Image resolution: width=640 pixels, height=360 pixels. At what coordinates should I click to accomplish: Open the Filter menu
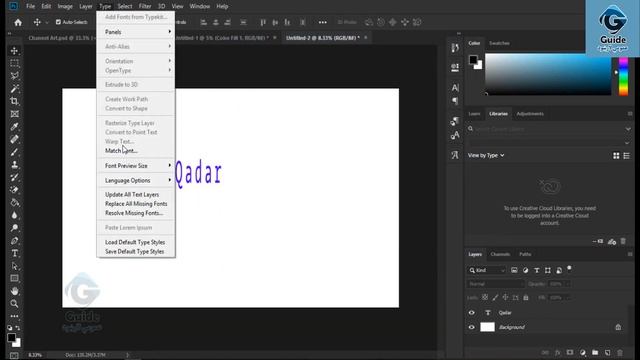145,6
